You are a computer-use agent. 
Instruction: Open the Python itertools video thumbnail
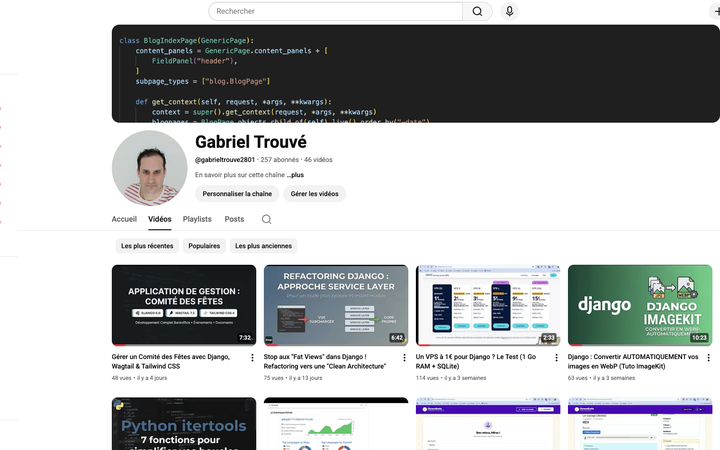(184, 424)
